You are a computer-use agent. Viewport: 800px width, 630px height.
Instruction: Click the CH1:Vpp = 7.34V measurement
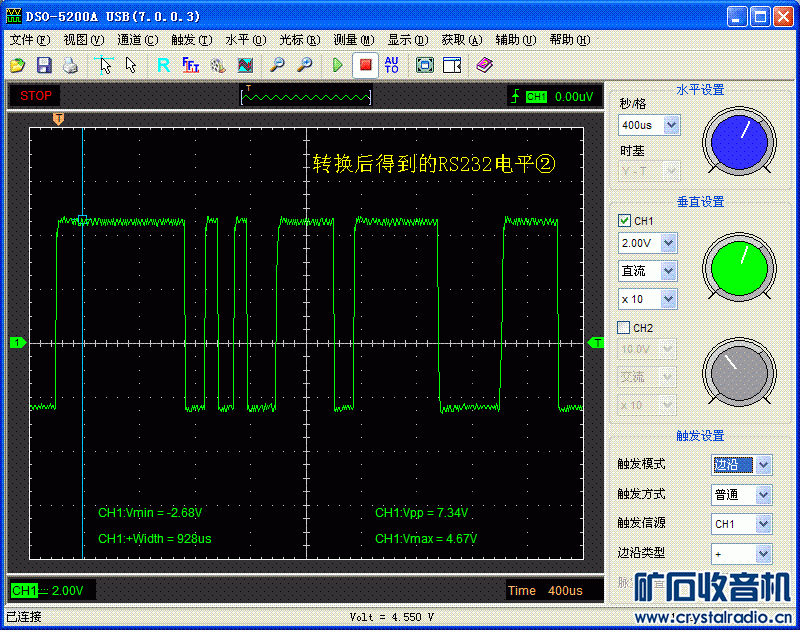(x=421, y=513)
